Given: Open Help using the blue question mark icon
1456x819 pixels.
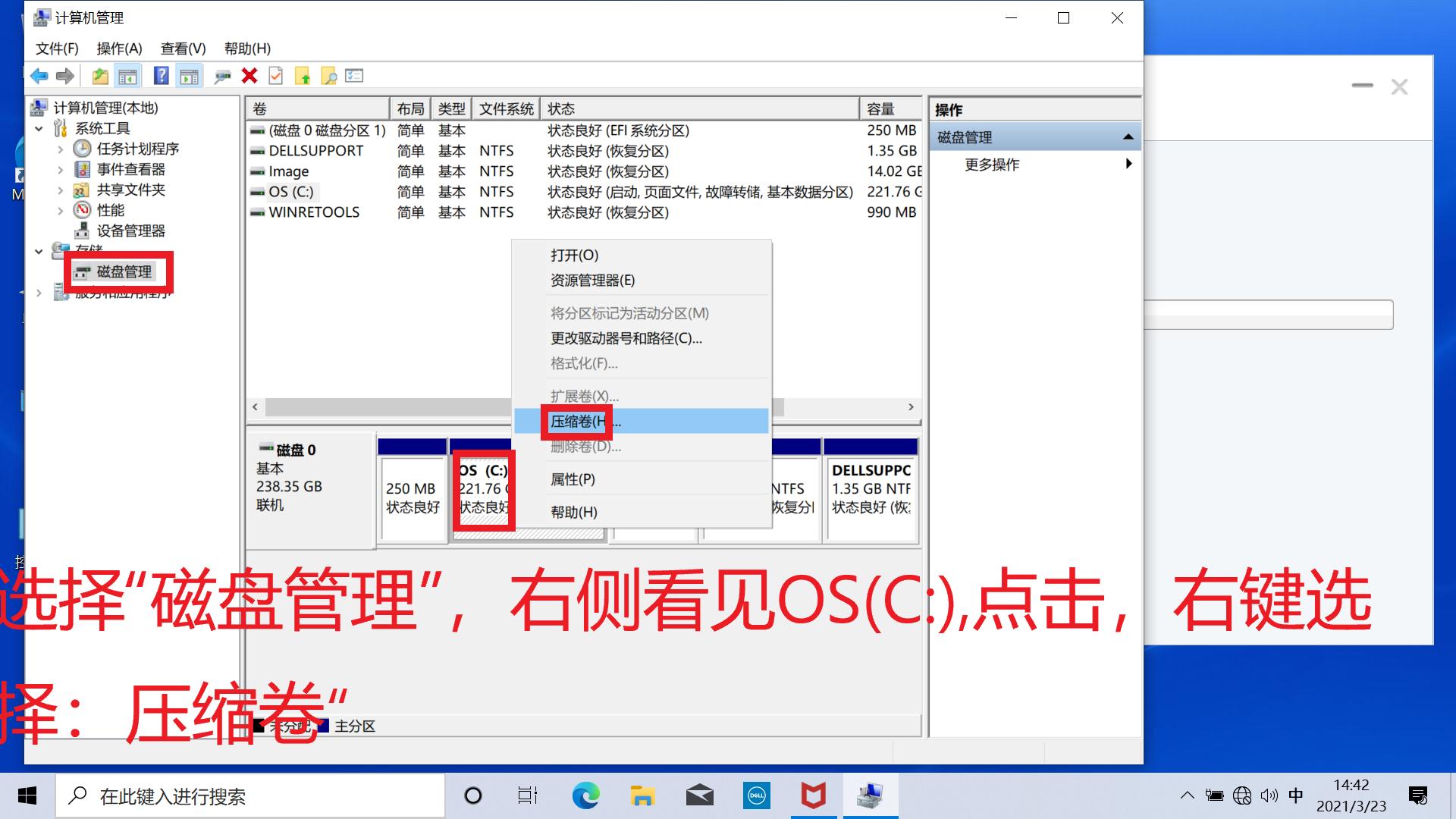Looking at the screenshot, I should 160,75.
